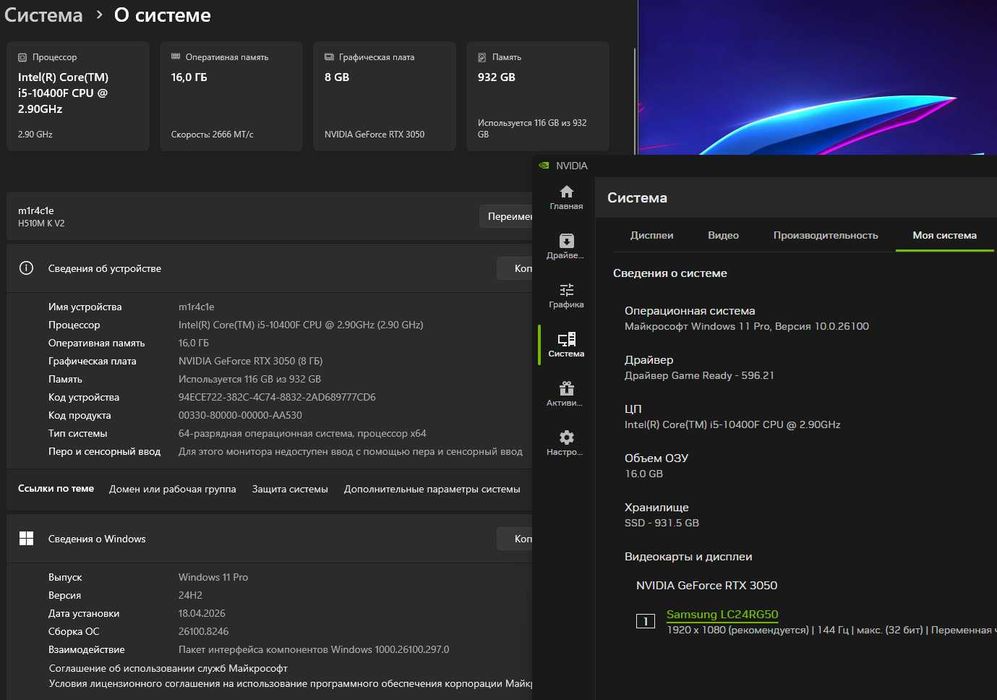
Task: Switch to Дисплеи tab in NVIDIA app
Action: click(652, 235)
